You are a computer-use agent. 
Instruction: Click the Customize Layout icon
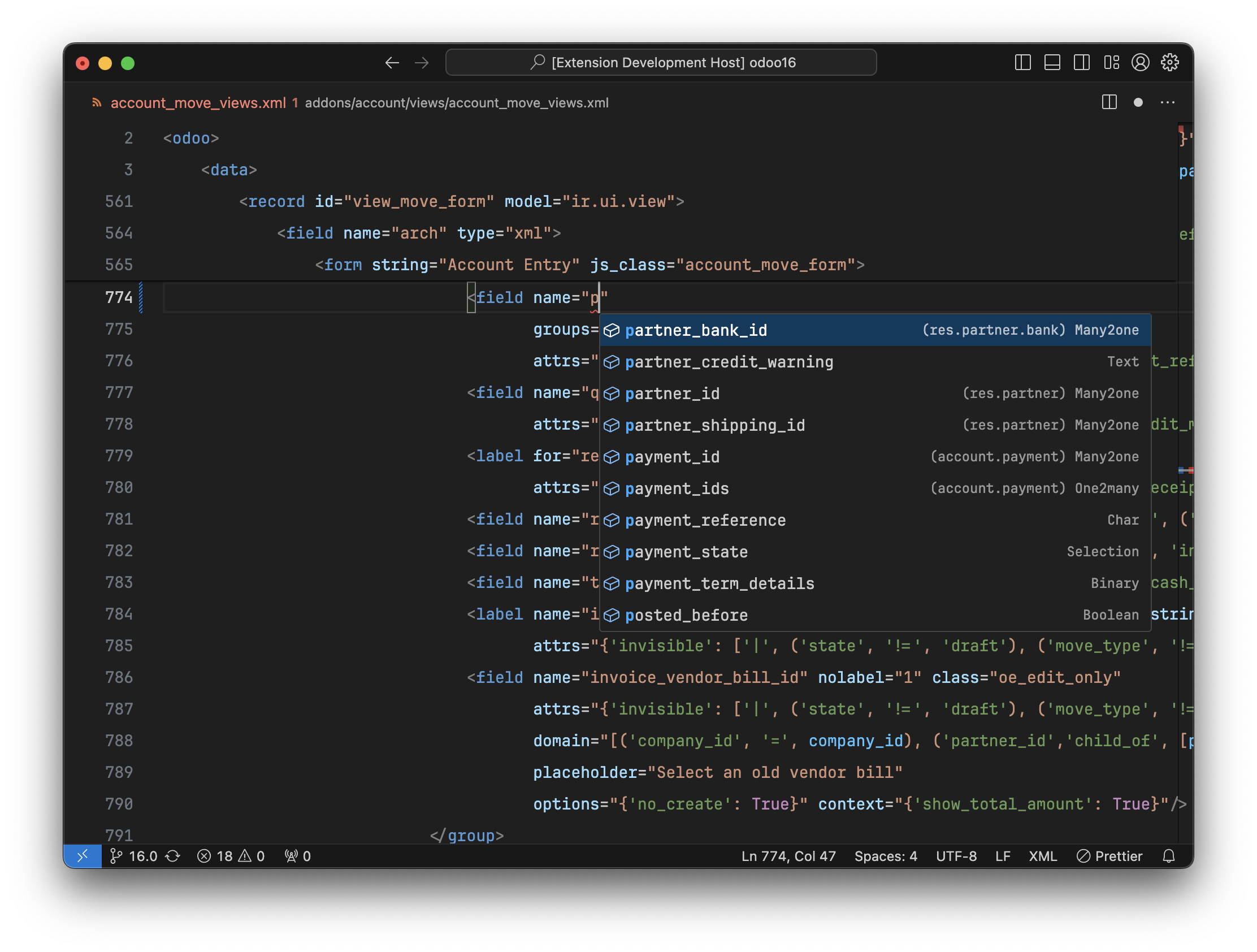1111,63
